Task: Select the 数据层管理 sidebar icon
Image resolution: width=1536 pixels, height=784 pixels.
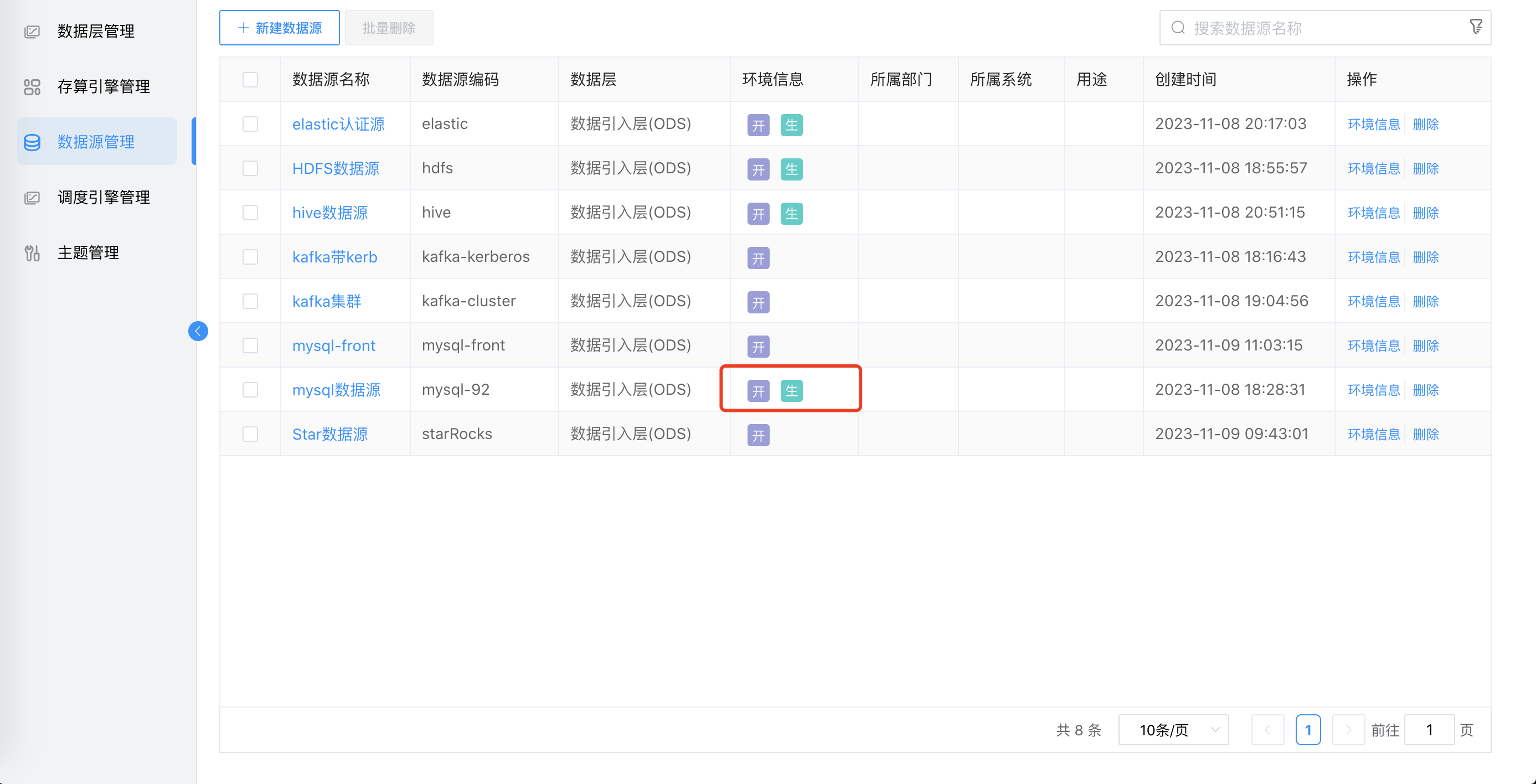Action: tap(32, 31)
